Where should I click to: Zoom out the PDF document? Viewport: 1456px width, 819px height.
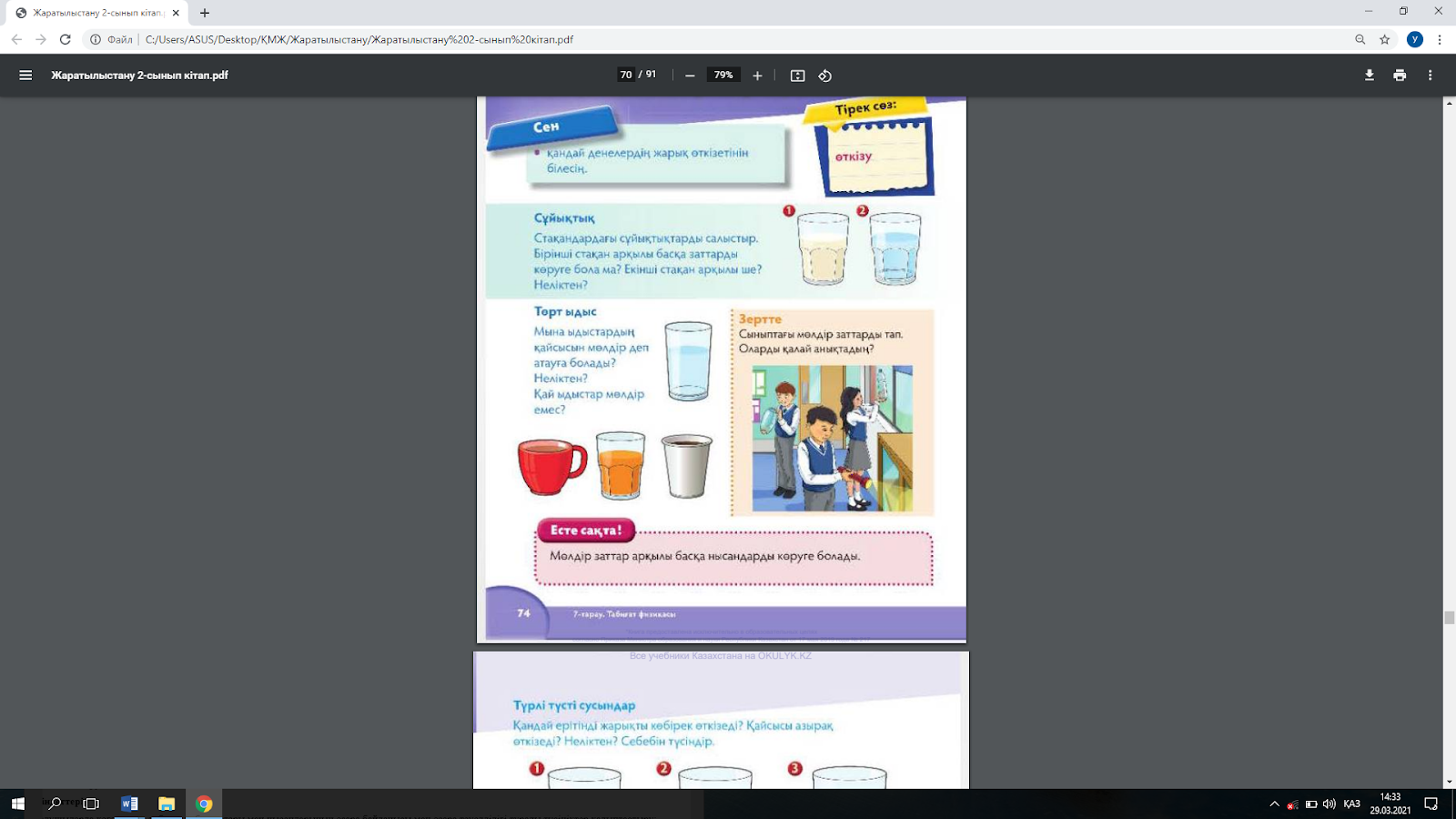tap(690, 76)
